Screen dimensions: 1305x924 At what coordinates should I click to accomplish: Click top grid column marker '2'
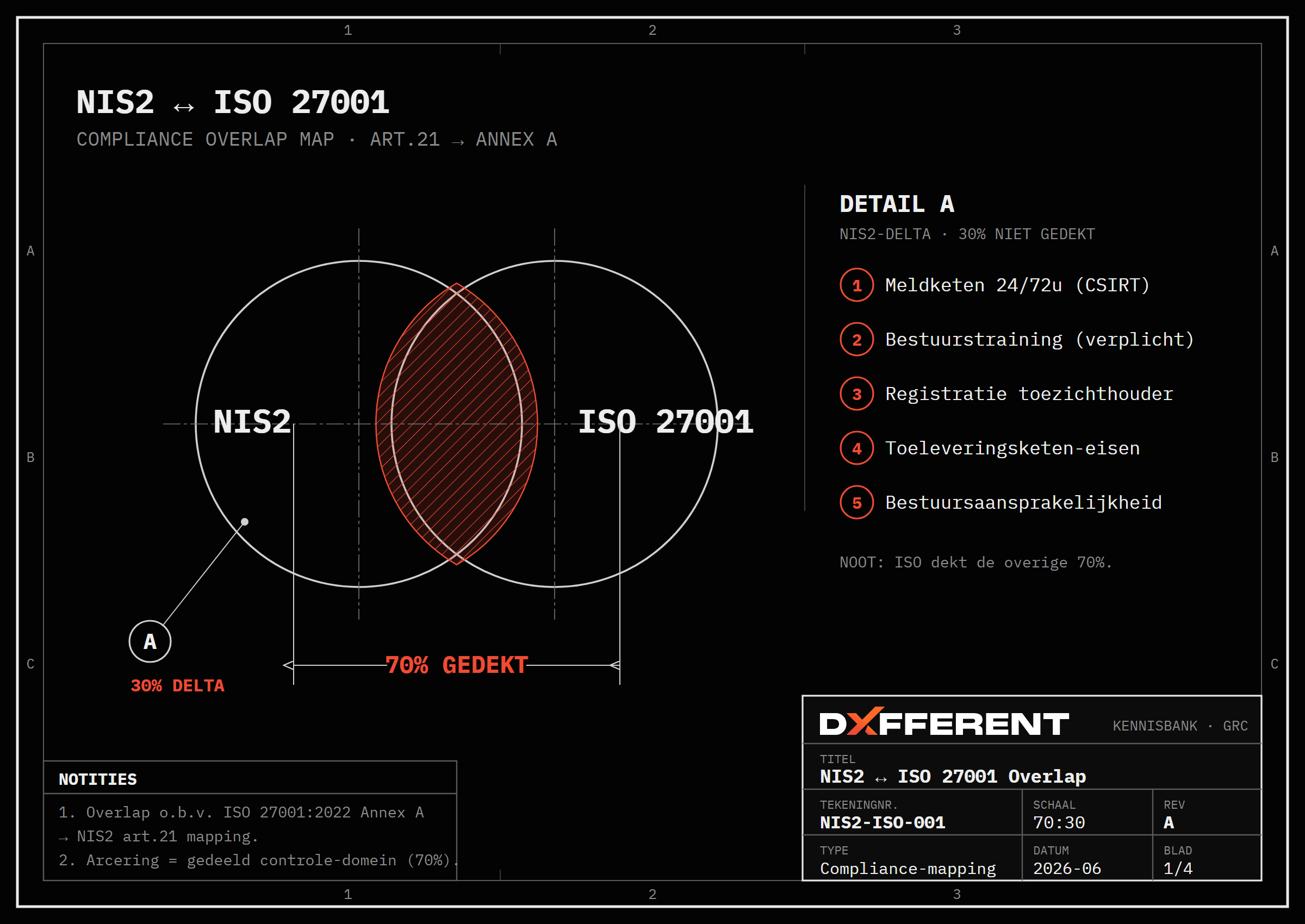[652, 30]
